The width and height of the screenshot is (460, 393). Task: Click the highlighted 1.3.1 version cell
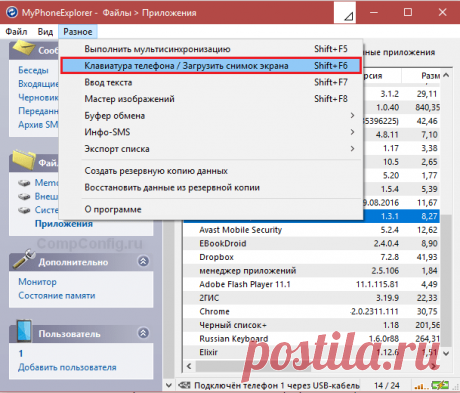390,216
